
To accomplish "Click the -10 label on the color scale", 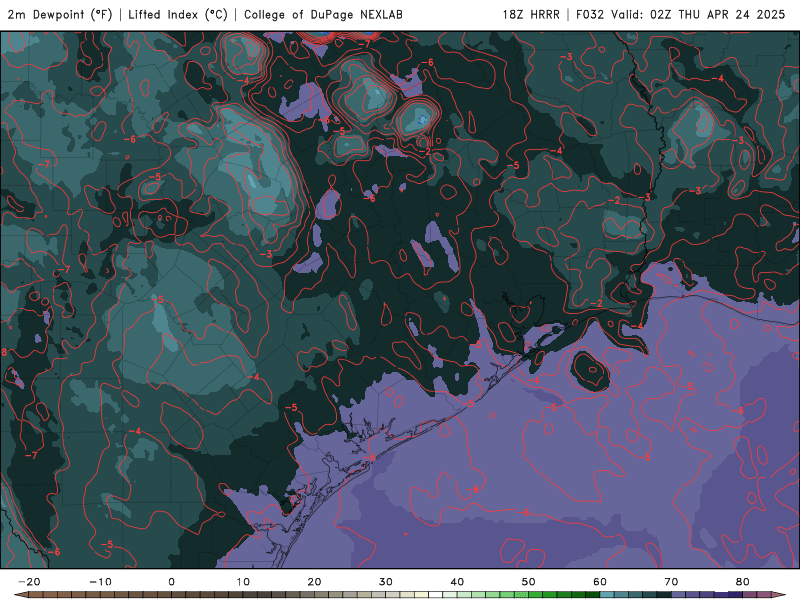I will tap(100, 582).
